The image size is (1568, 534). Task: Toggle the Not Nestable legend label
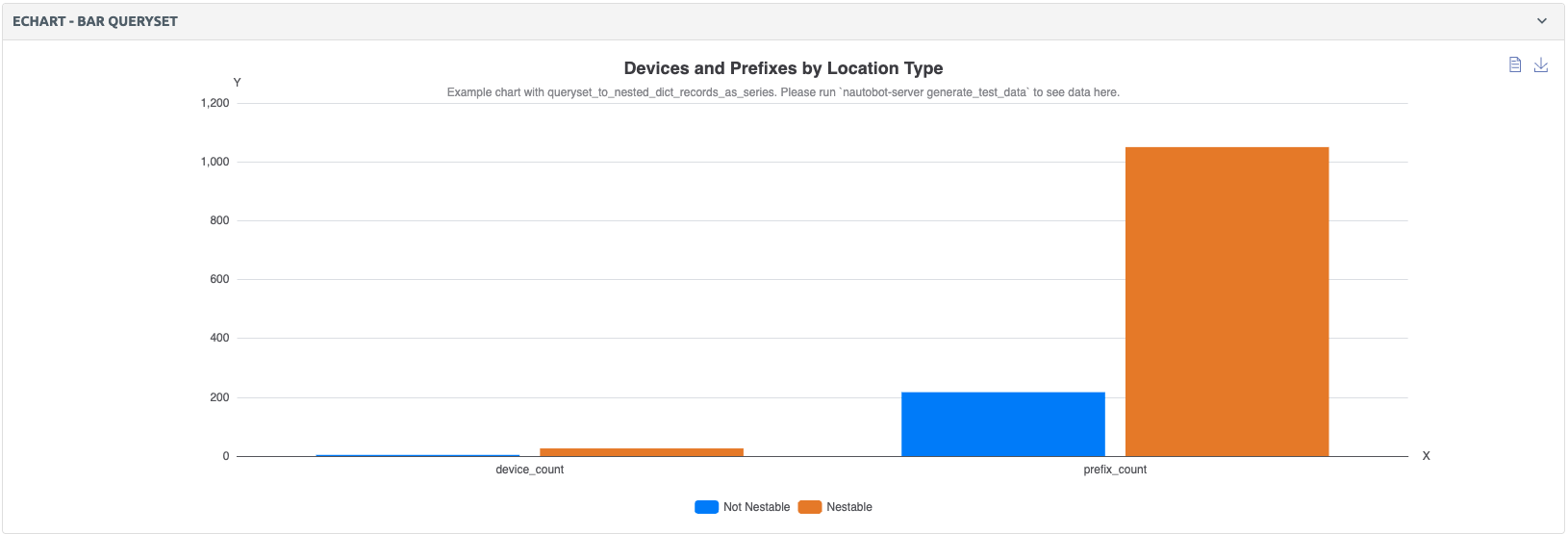pyautogui.click(x=756, y=507)
